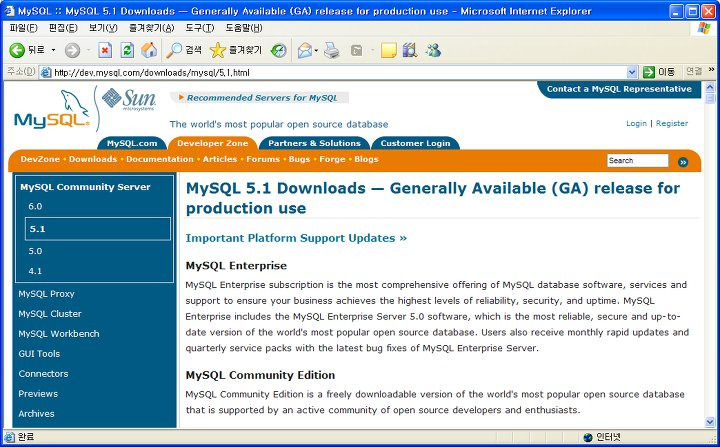This screenshot has height=447, width=720.
Task: Open Downloads in orange navigation bar
Action: coord(93,159)
